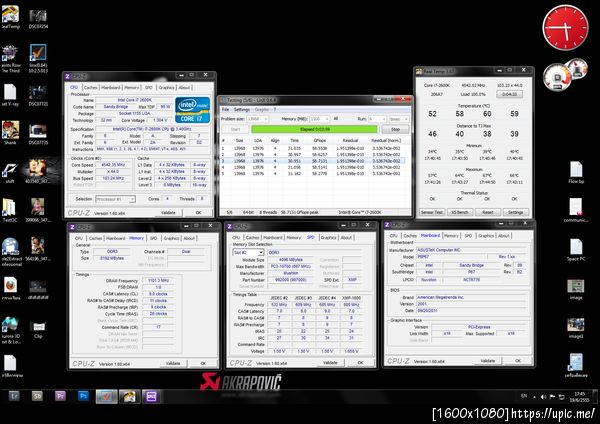This screenshot has width=600, height=424.
Task: Click the 0:04:33 timer button in Real Temp
Action: tap(510, 94)
